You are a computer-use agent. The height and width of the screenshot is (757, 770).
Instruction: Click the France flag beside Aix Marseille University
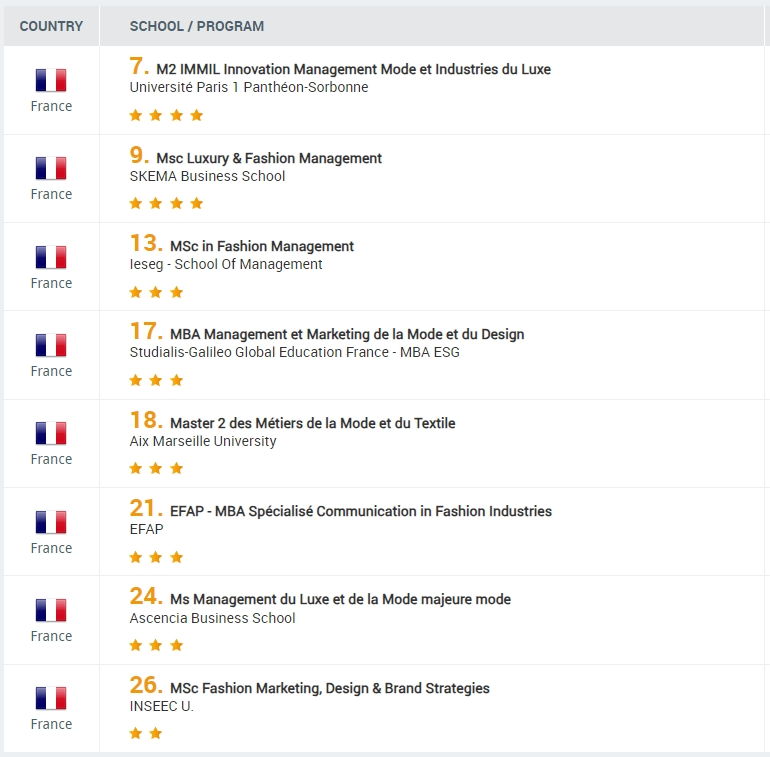(x=51, y=433)
